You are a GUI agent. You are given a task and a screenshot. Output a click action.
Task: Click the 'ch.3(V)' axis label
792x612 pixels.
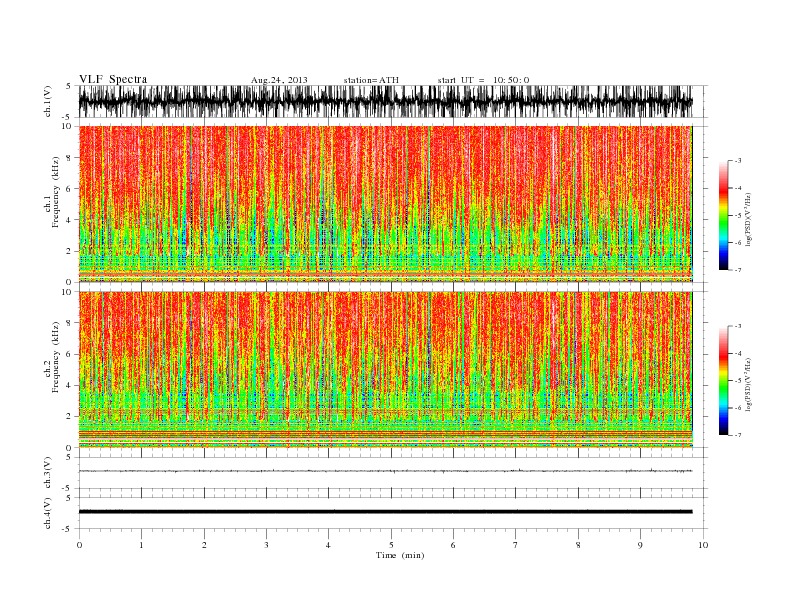[x=48, y=473]
